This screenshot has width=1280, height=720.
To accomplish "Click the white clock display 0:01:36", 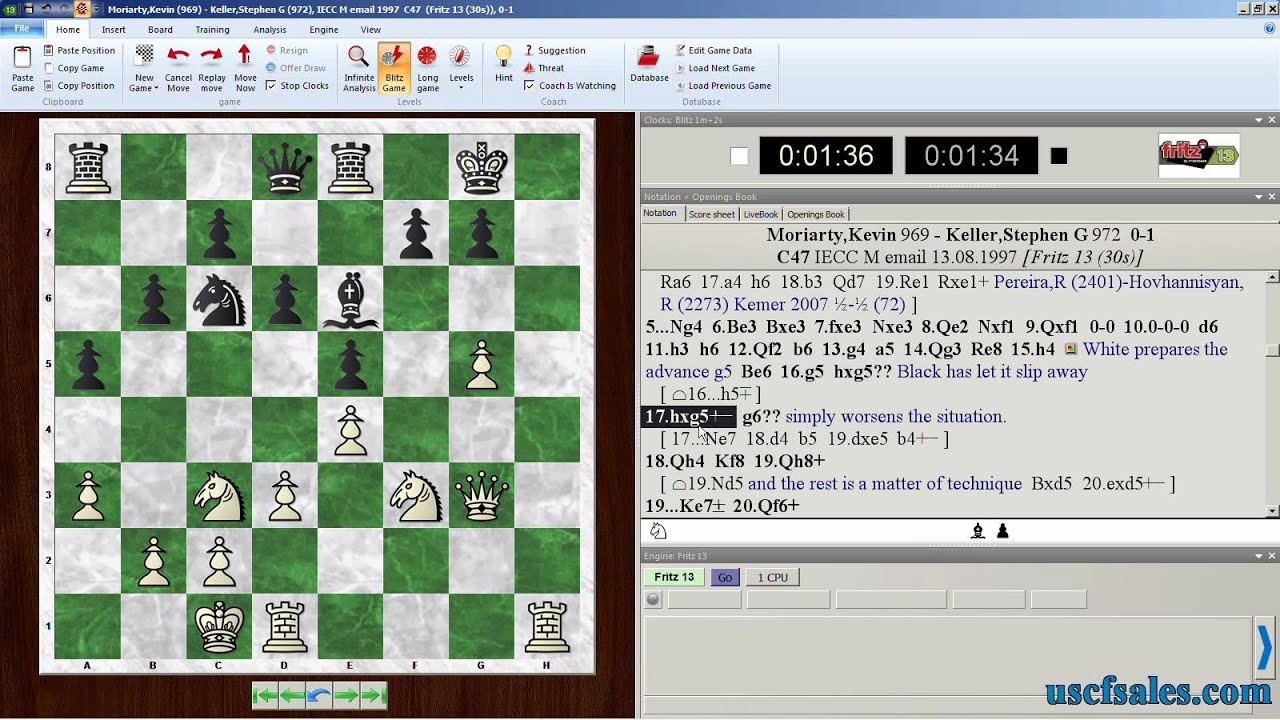I will click(x=826, y=156).
